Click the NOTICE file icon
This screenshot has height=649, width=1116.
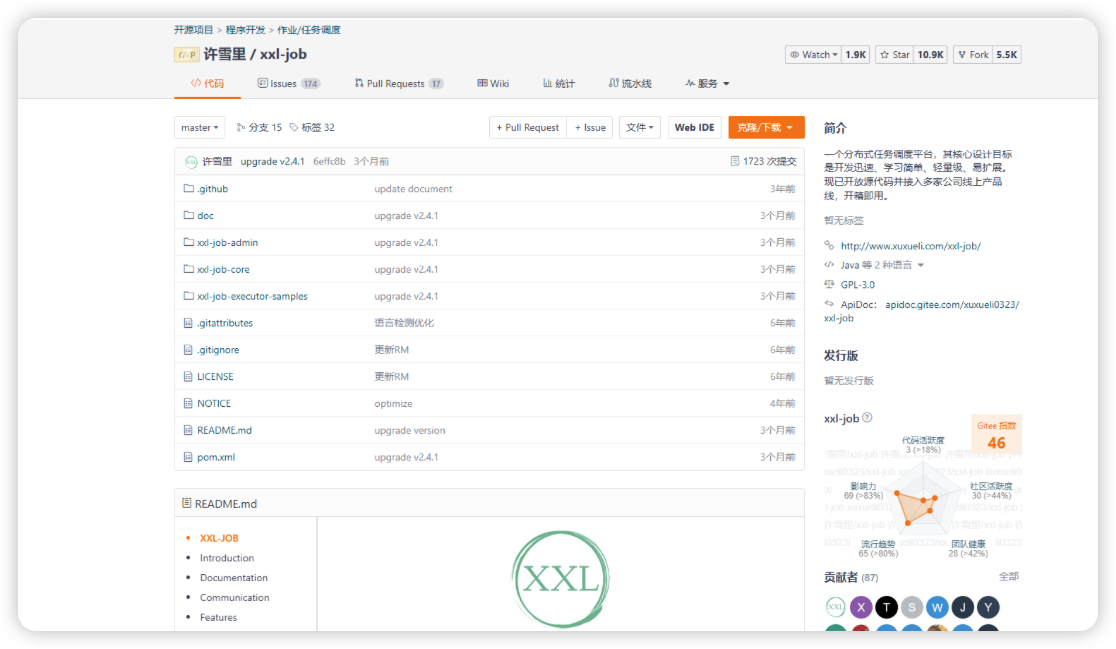pyautogui.click(x=188, y=403)
